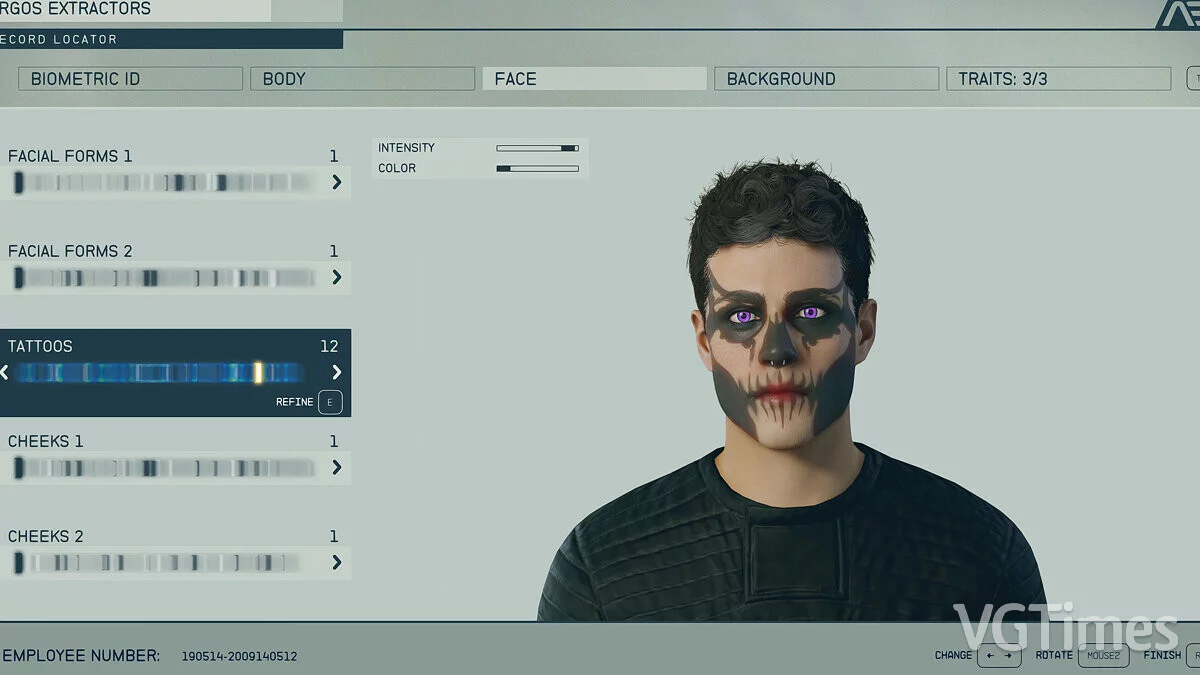Click the Facial Forms 1 slider bar
Viewport: 1200px width, 675px height.
(165, 182)
